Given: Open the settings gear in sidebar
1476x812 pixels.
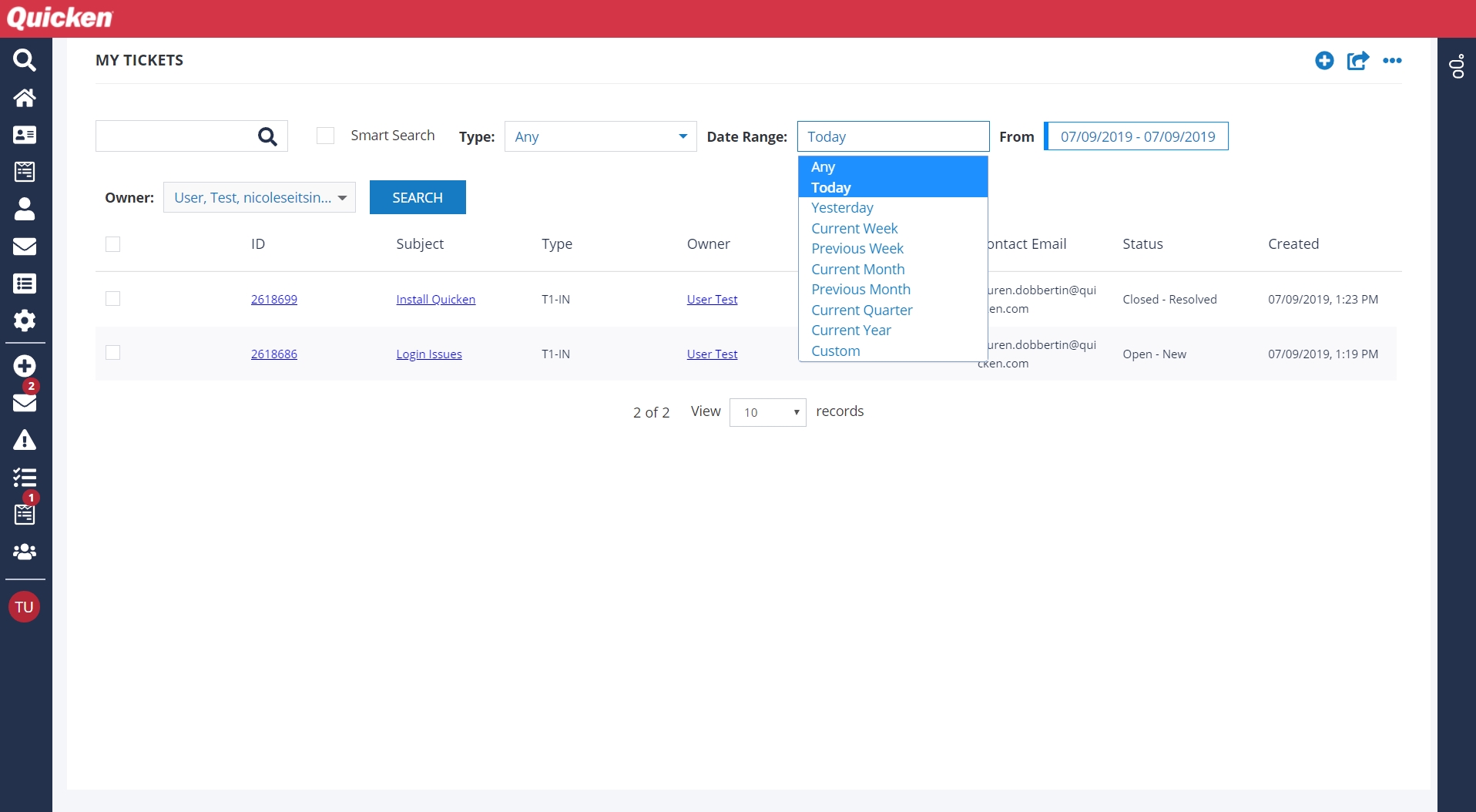Looking at the screenshot, I should [x=25, y=320].
